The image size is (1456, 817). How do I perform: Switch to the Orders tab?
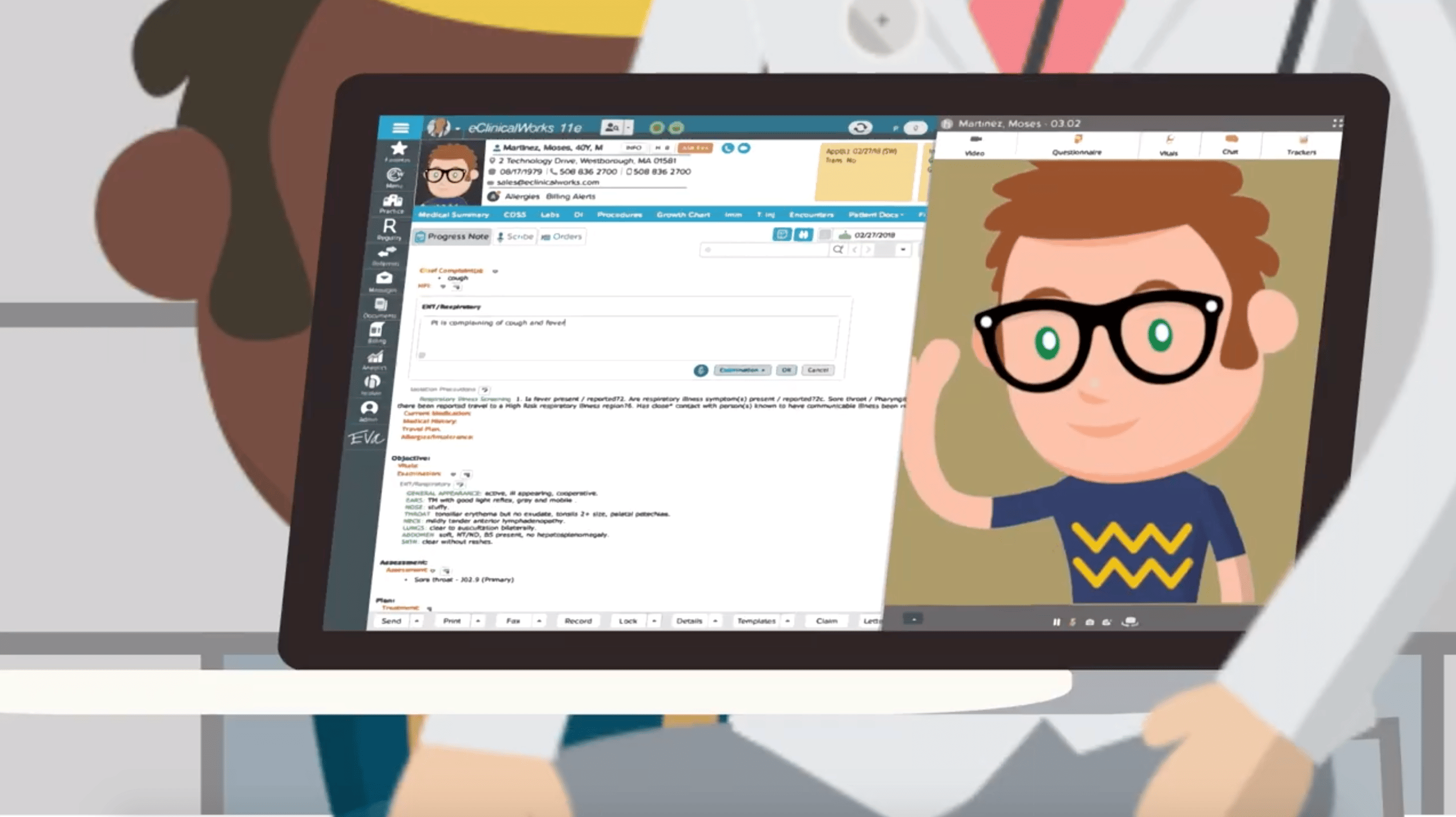coord(562,237)
